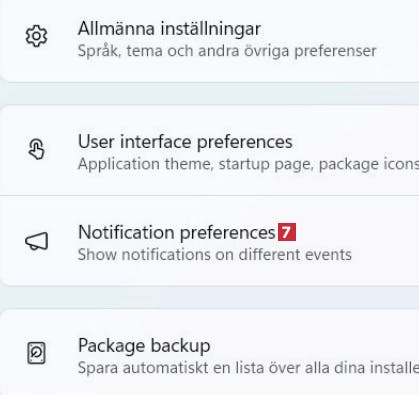This screenshot has width=419, height=395.
Task: Click the 'Application theme, startup page' description text
Action: [248, 164]
